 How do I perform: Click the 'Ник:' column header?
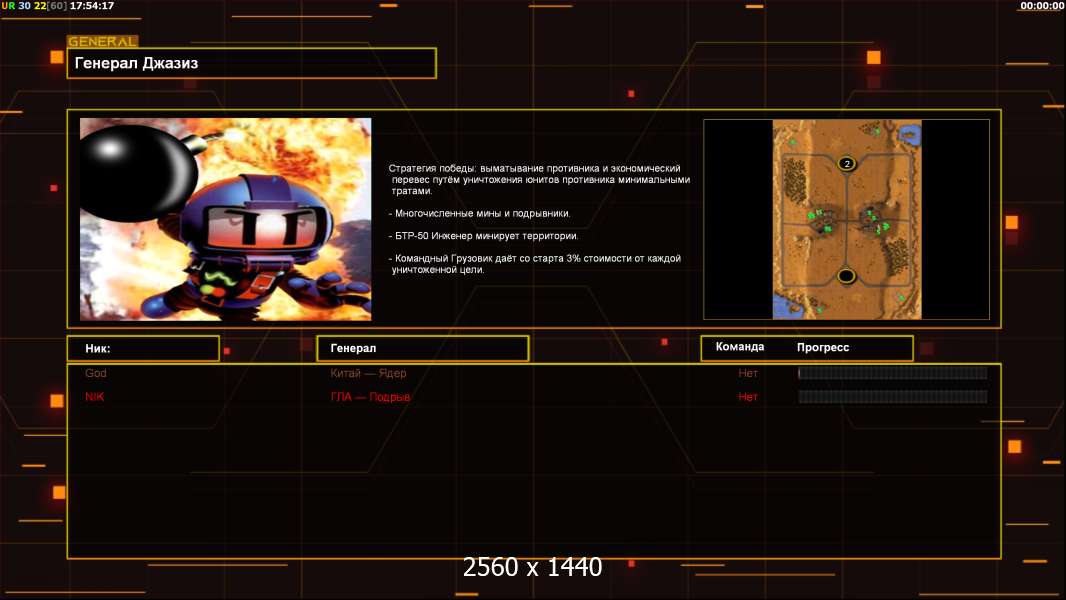[x=143, y=348]
